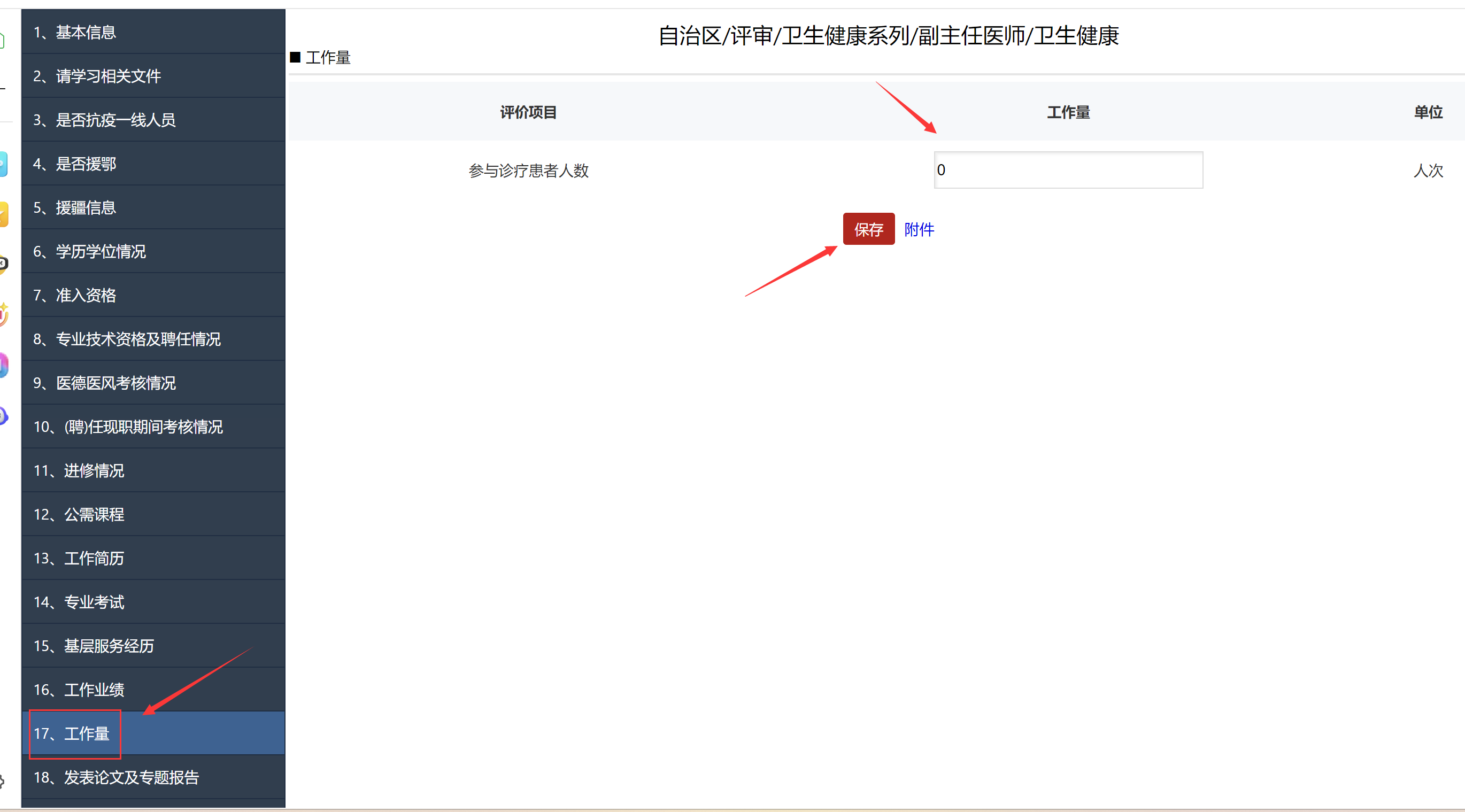Viewport: 1465px width, 812px height.
Task: Select 基层服务经历 menu item
Action: pos(153,645)
